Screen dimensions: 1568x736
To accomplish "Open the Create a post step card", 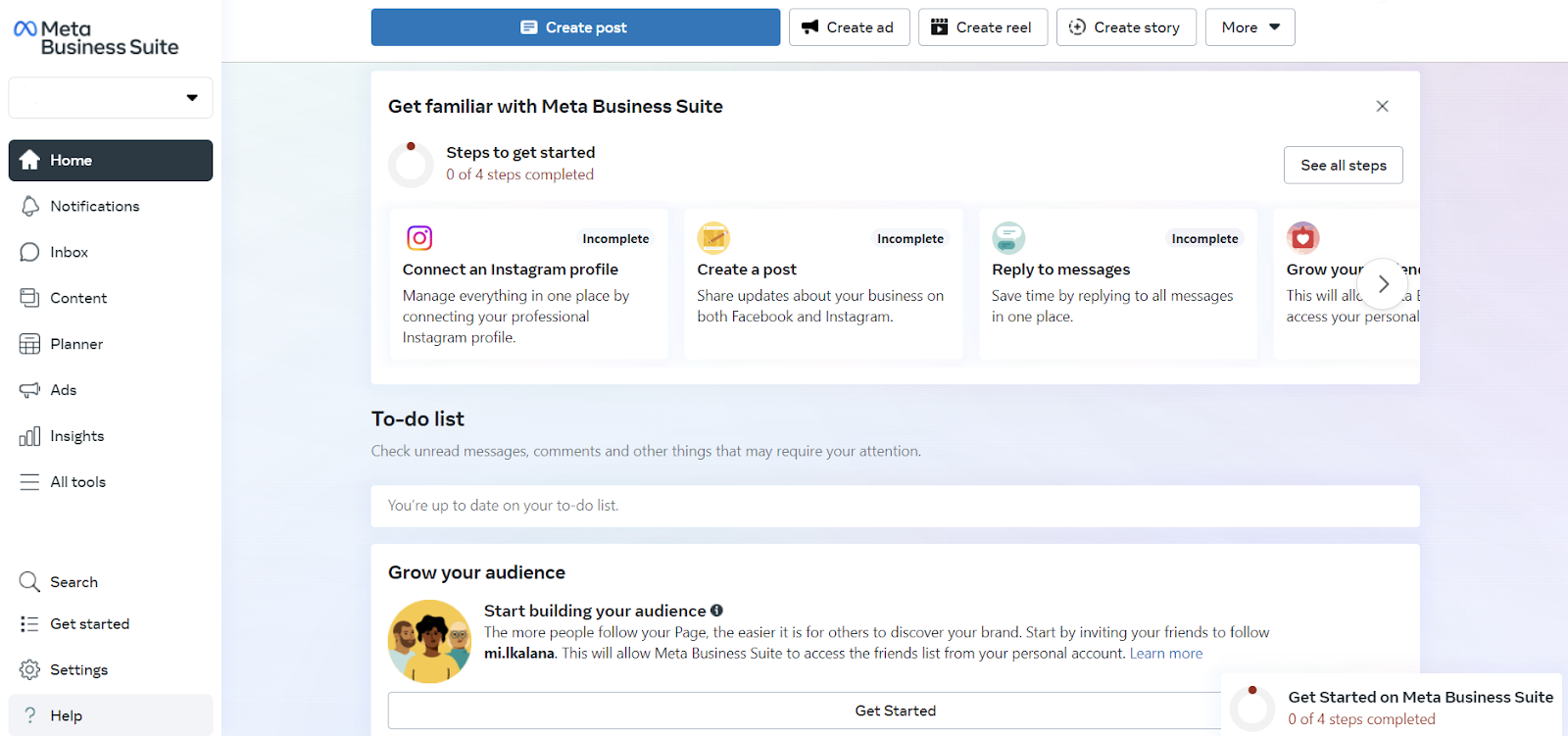I will 823,284.
